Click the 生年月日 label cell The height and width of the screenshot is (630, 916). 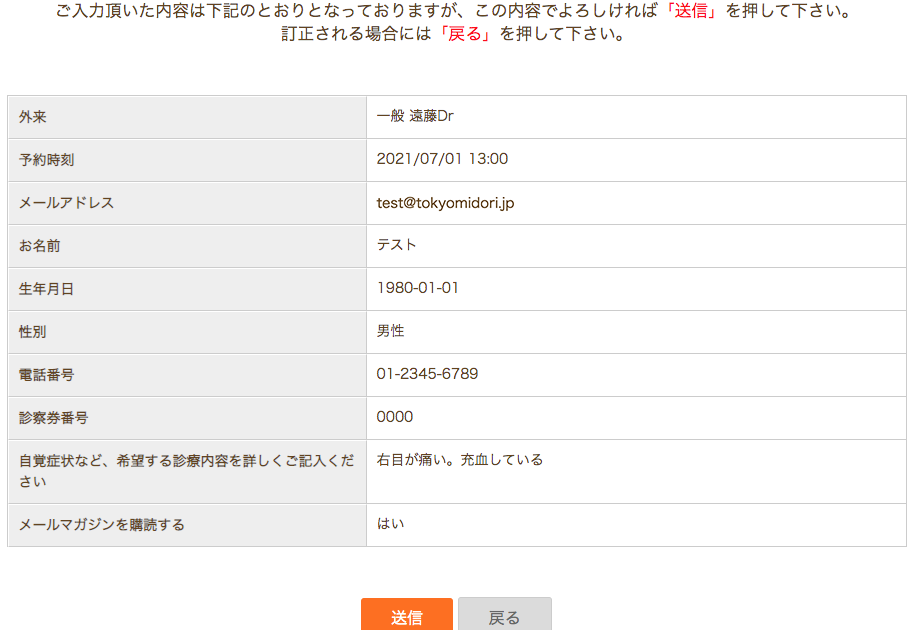pos(187,289)
